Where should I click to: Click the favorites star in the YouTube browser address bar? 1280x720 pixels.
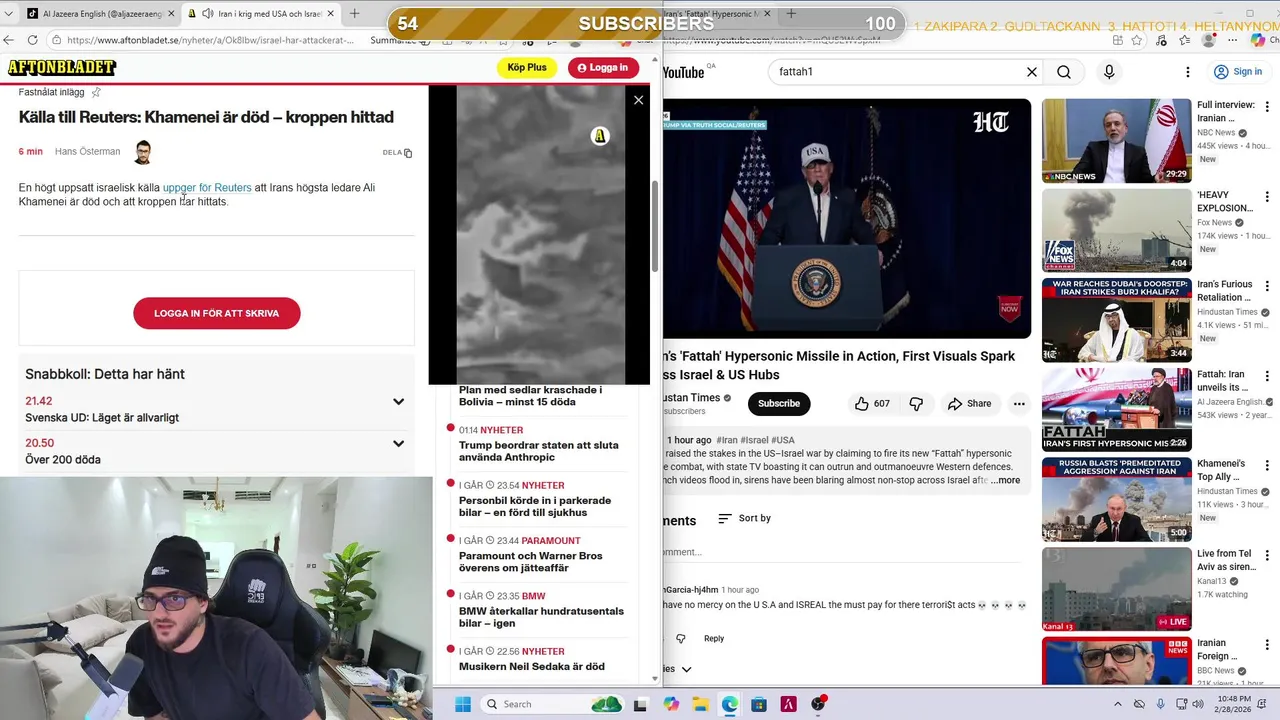click(x=1138, y=40)
